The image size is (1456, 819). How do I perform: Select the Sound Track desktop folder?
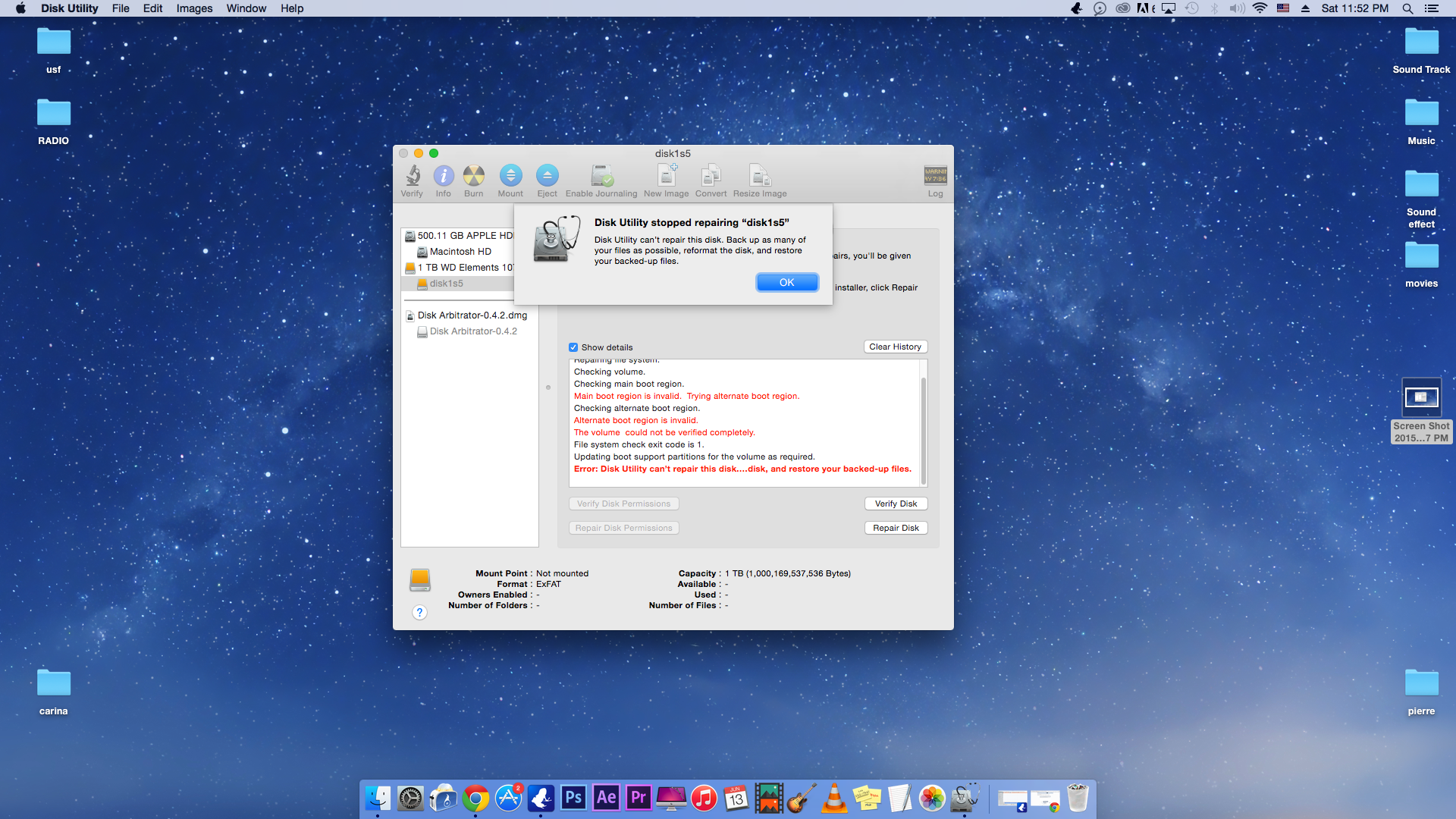[x=1421, y=50]
